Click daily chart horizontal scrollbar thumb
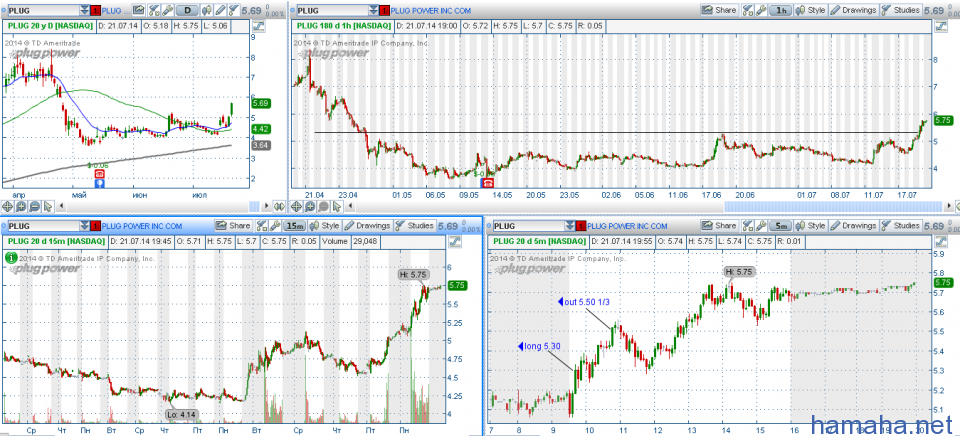 254,206
